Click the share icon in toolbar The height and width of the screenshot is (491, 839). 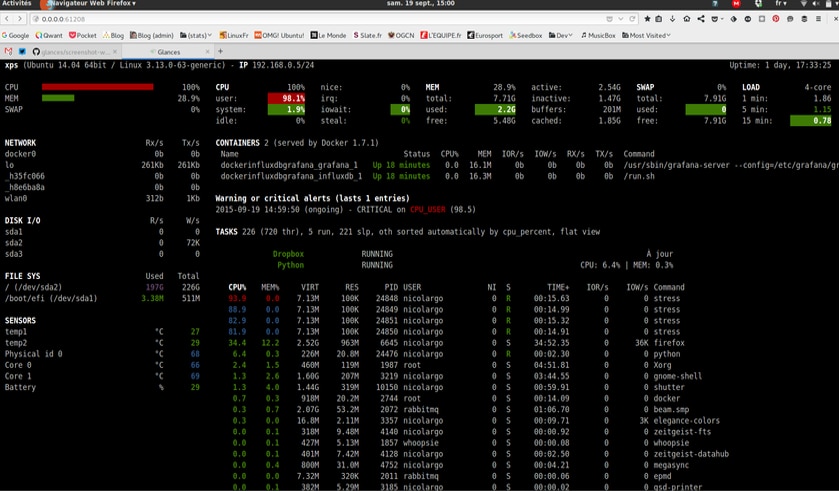pos(701,19)
